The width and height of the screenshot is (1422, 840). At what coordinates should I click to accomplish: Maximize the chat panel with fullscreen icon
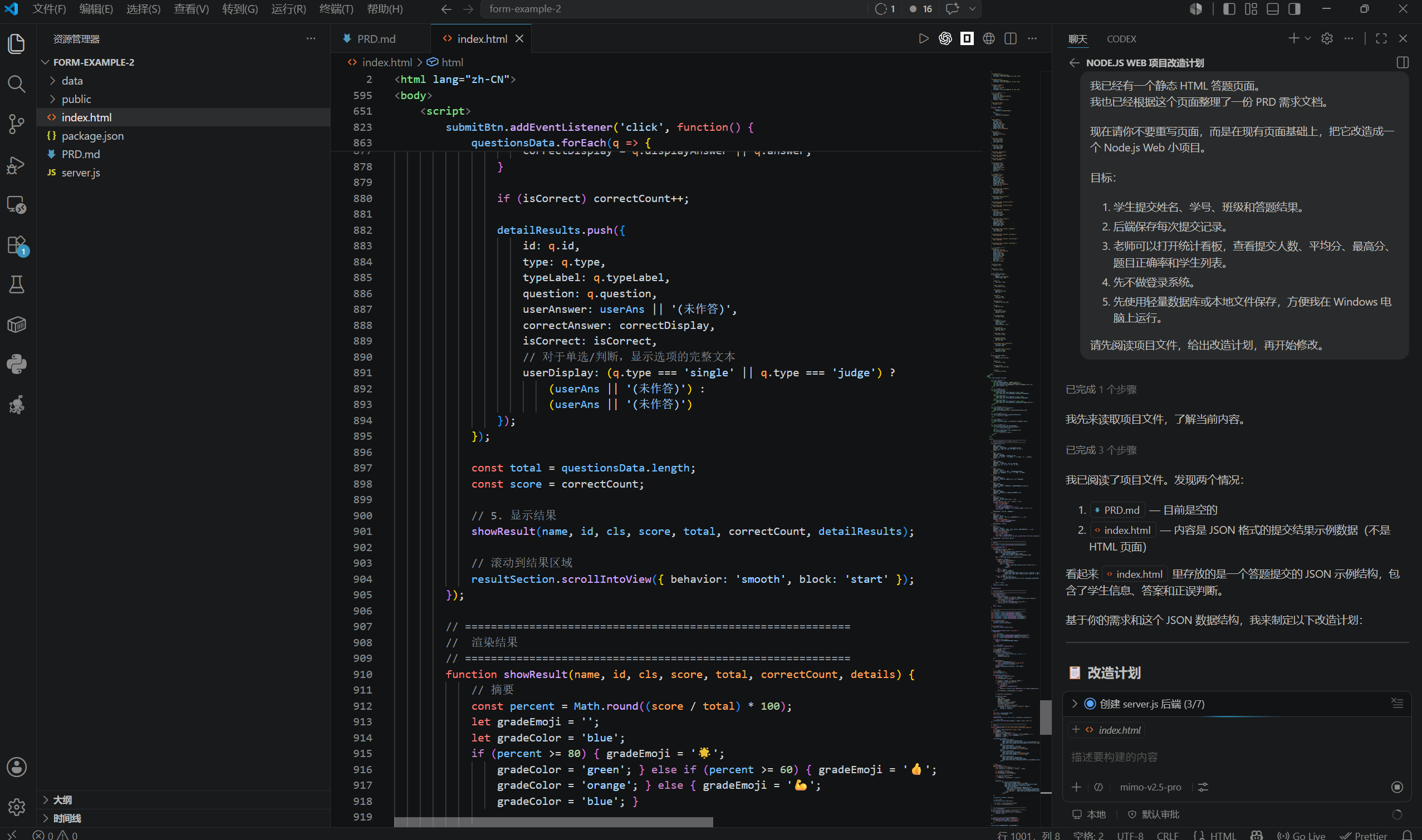(x=1381, y=38)
